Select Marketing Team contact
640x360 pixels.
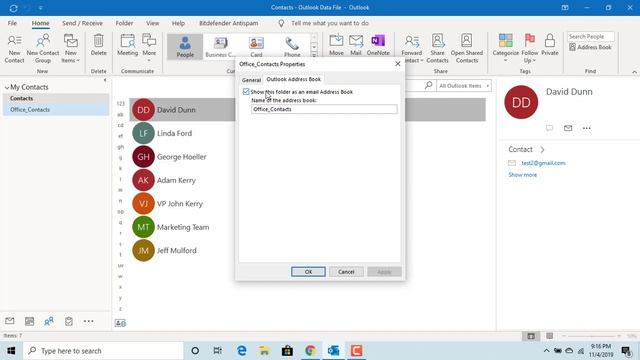[182, 227]
